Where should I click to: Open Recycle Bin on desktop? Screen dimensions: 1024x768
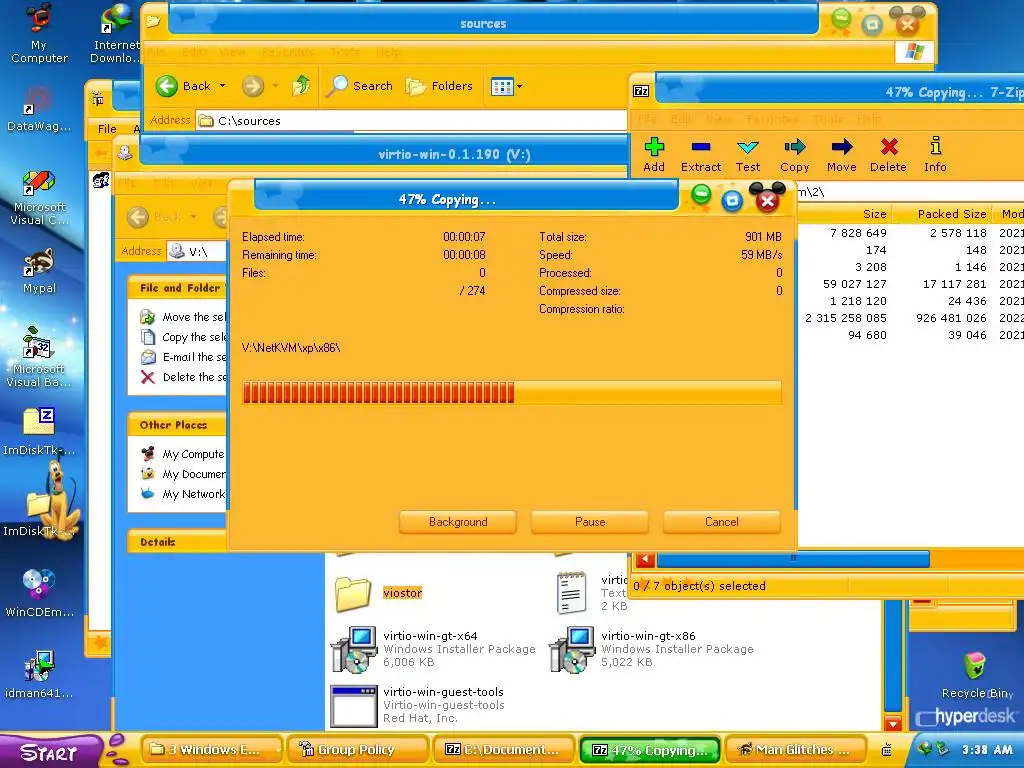[x=976, y=675]
